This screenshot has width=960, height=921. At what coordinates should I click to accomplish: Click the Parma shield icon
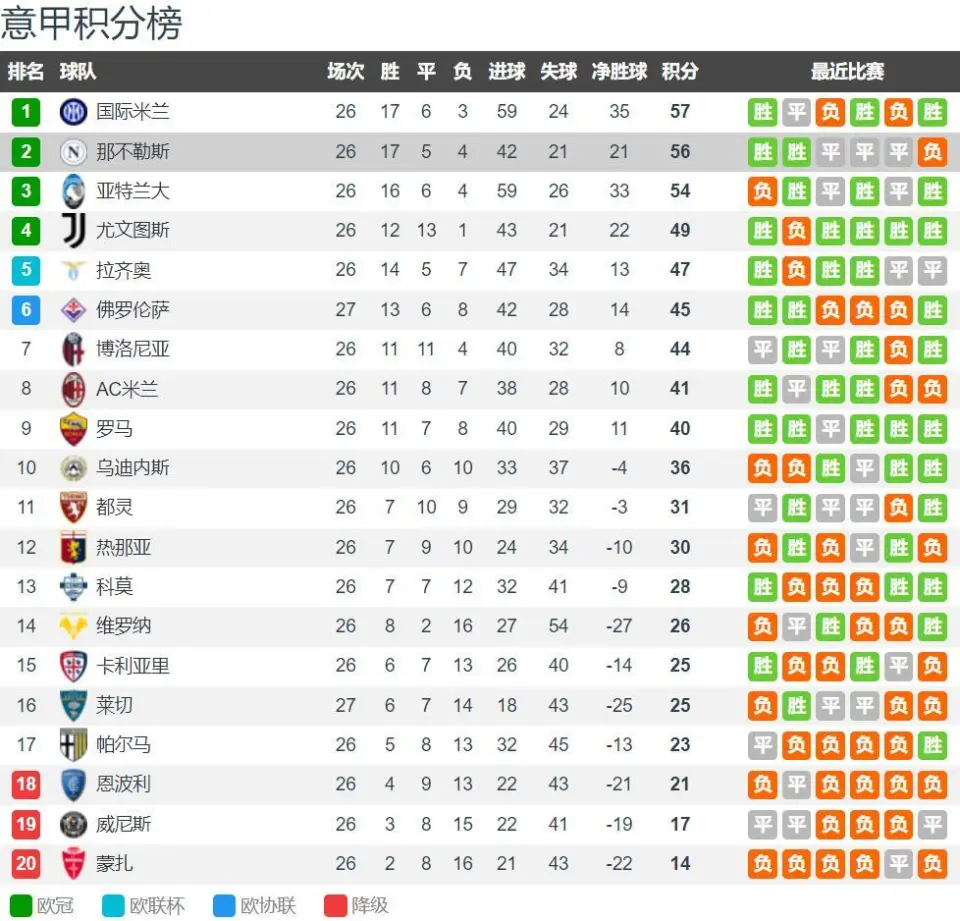(73, 745)
